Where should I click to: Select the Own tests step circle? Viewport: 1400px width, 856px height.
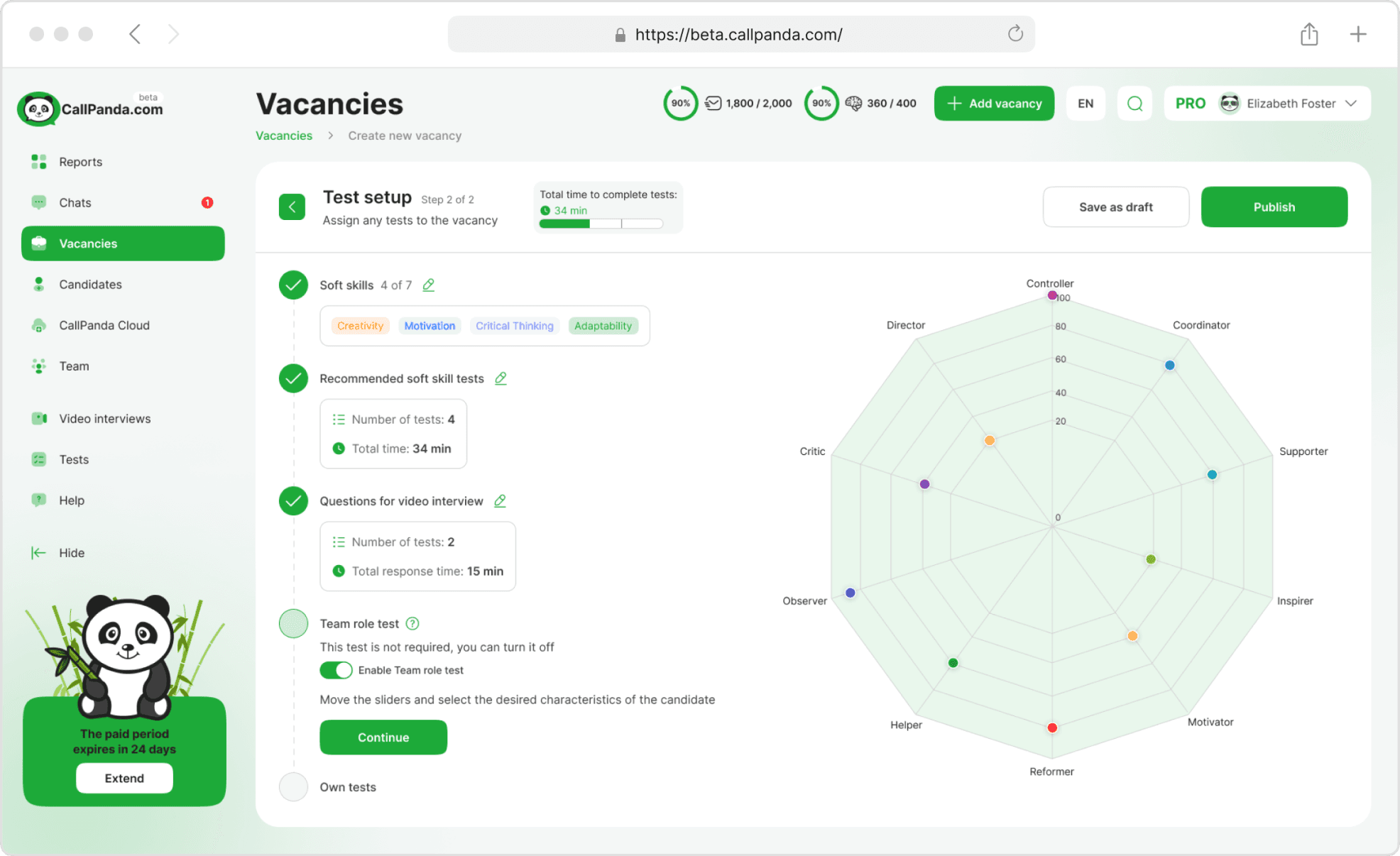[x=293, y=786]
